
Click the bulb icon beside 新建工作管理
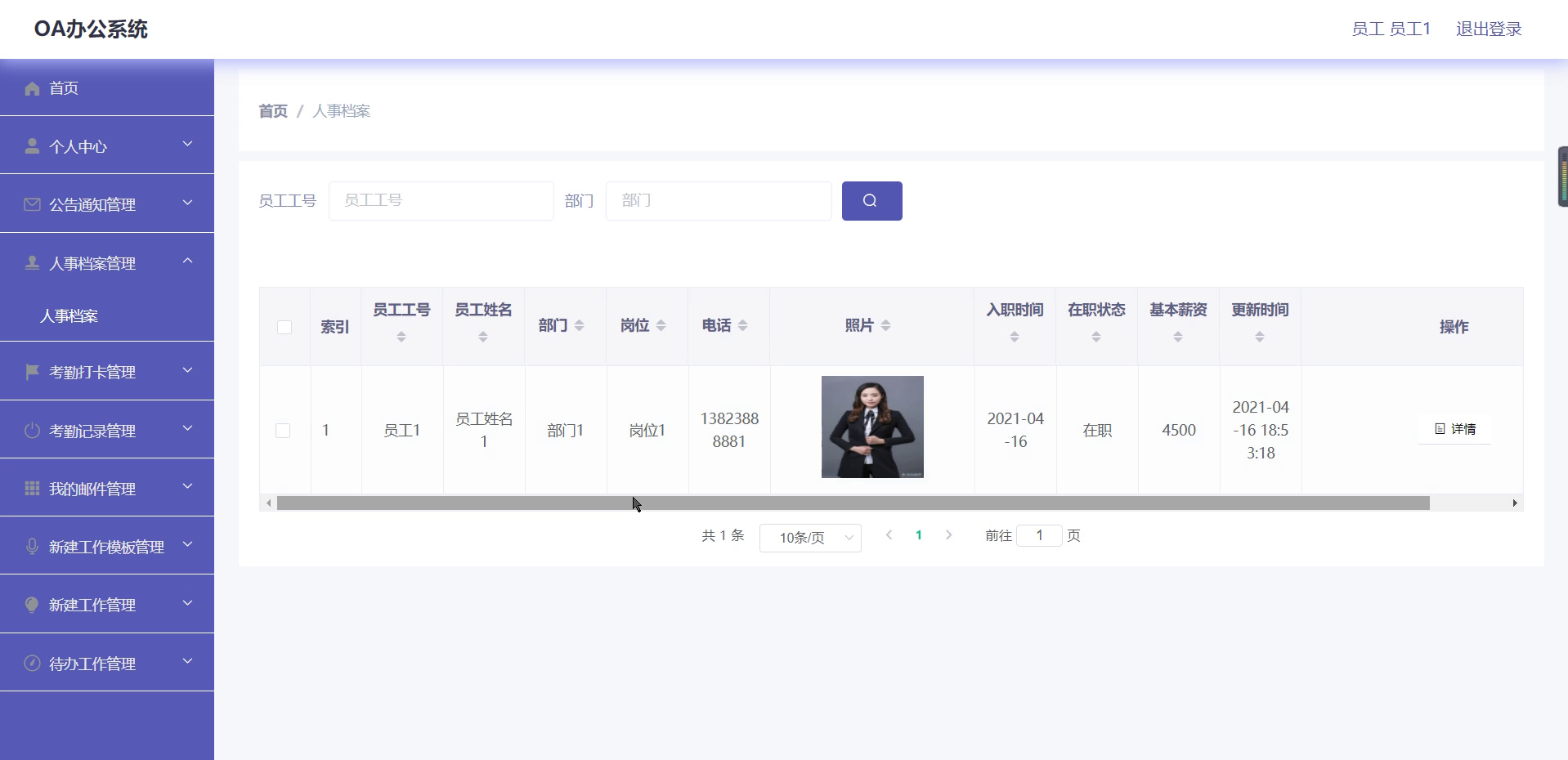32,605
